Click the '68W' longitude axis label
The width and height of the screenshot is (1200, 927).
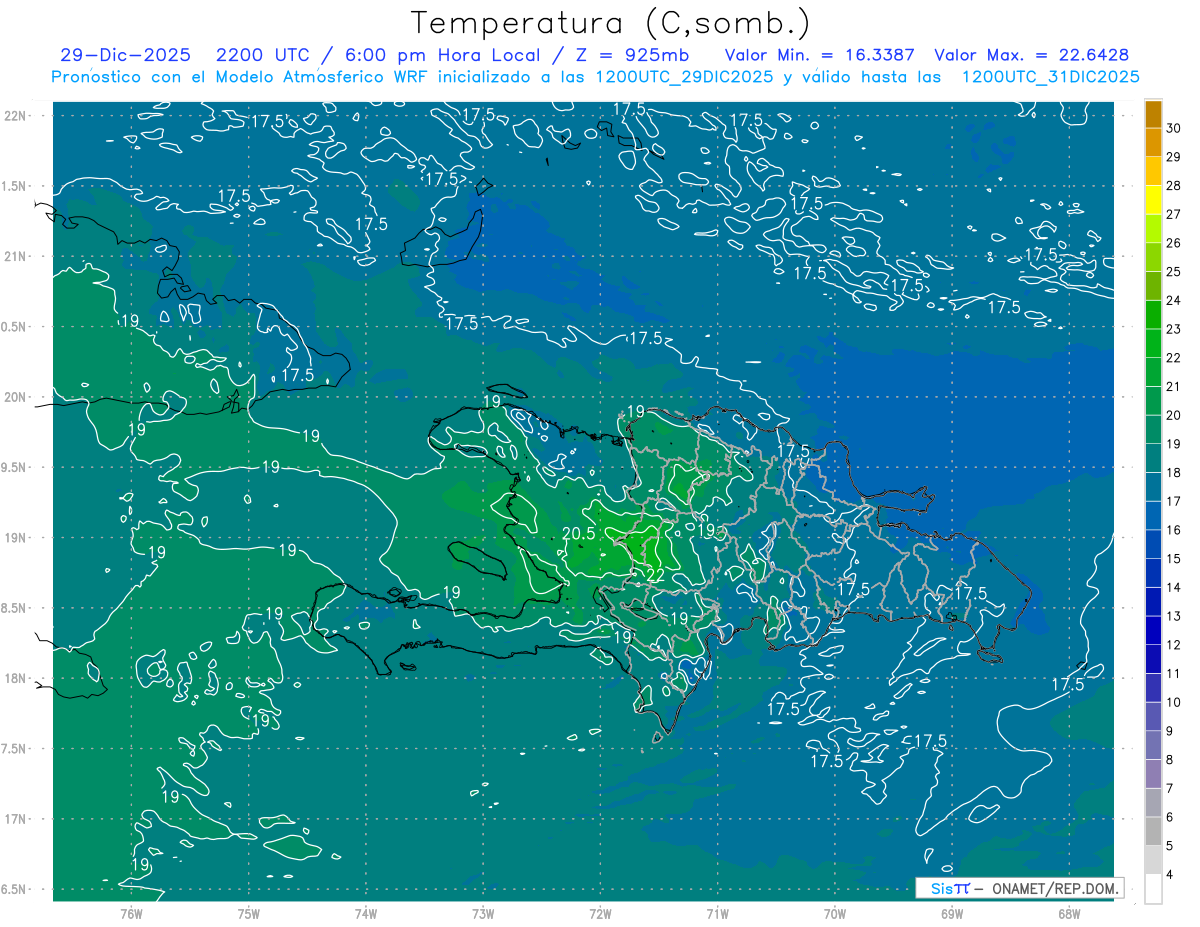[x=1069, y=913]
